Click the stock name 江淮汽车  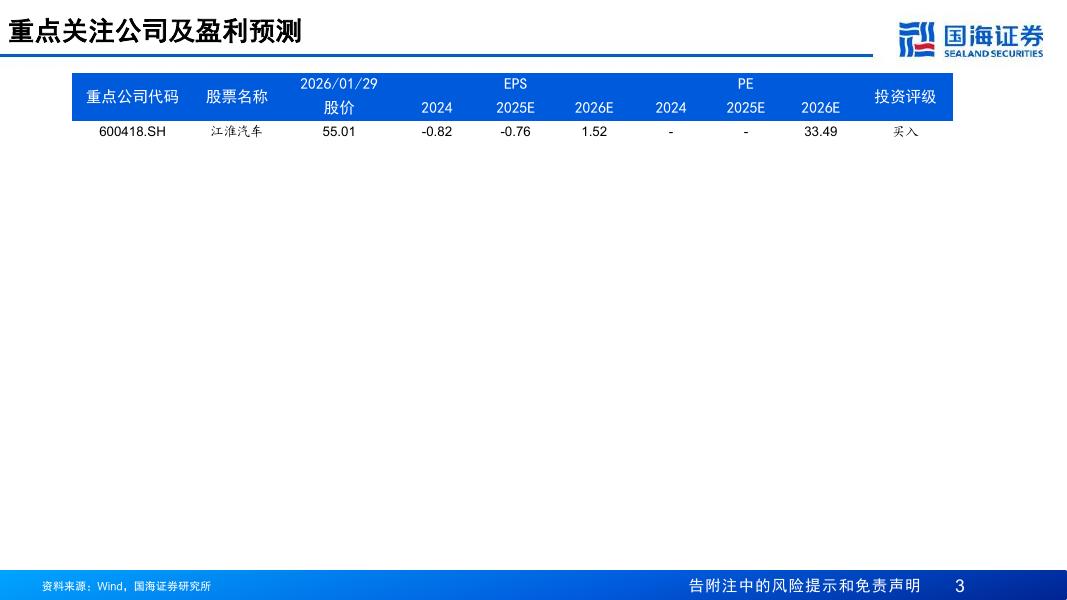236,131
